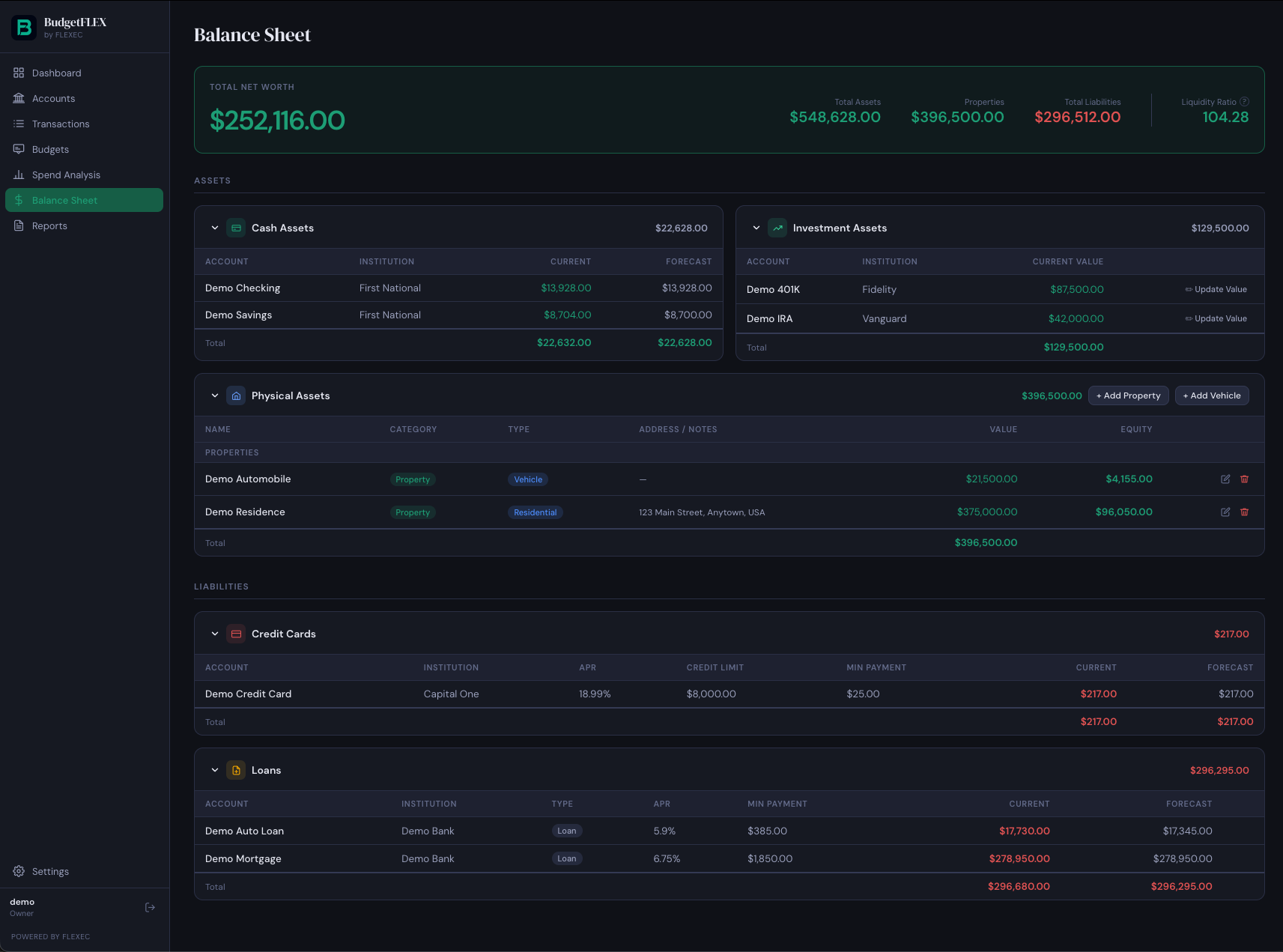Click the Reports document icon

click(x=19, y=225)
